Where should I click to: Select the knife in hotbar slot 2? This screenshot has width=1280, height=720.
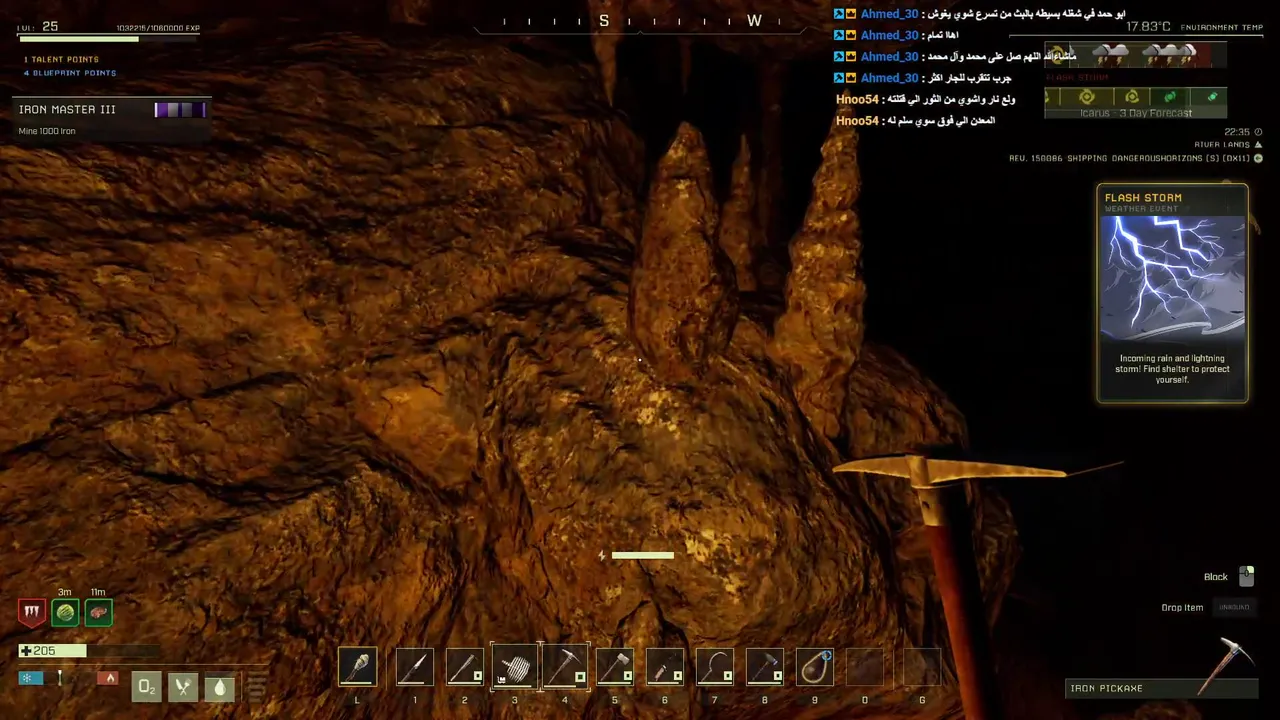coord(464,668)
